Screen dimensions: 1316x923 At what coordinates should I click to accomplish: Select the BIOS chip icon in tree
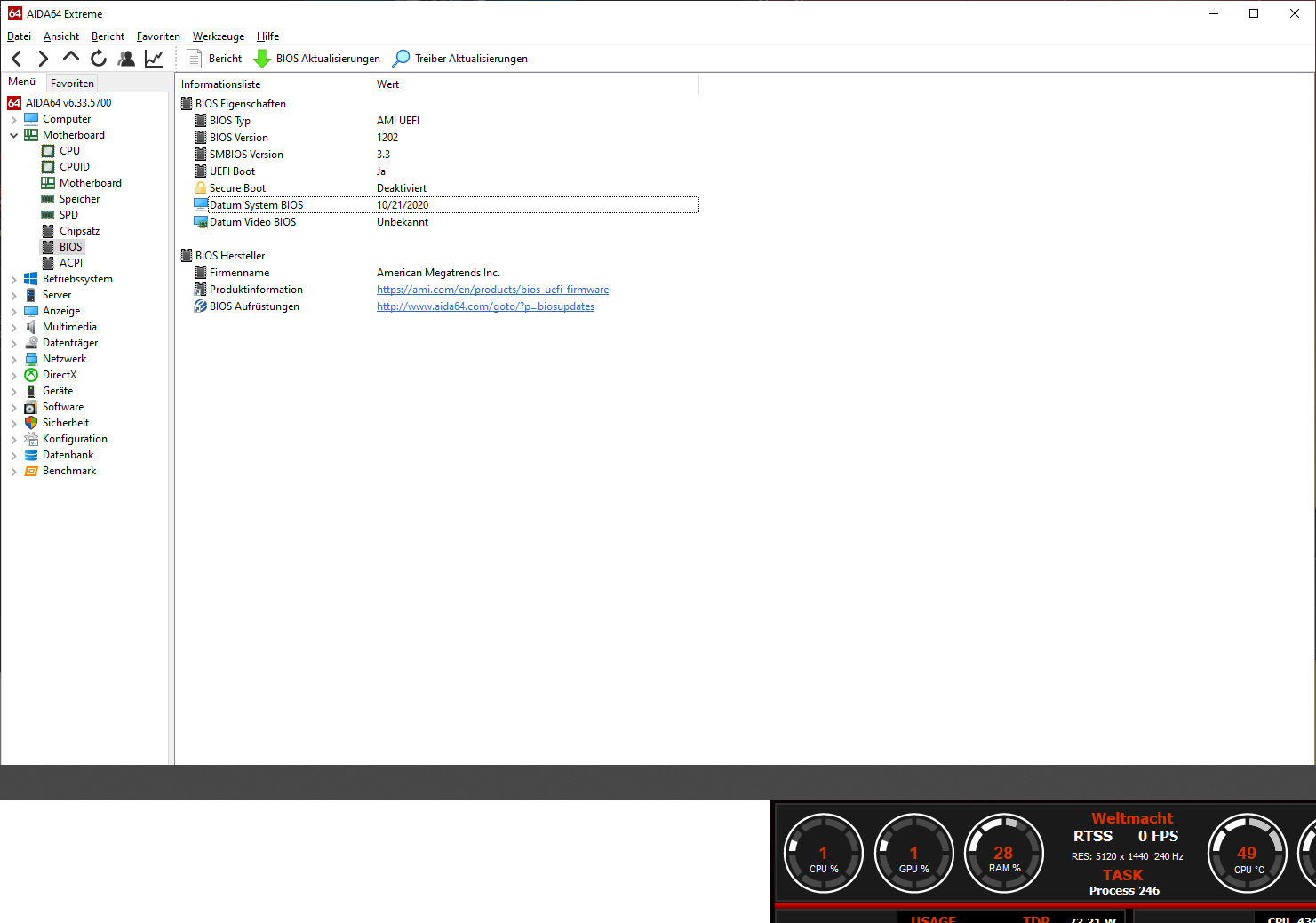point(48,247)
